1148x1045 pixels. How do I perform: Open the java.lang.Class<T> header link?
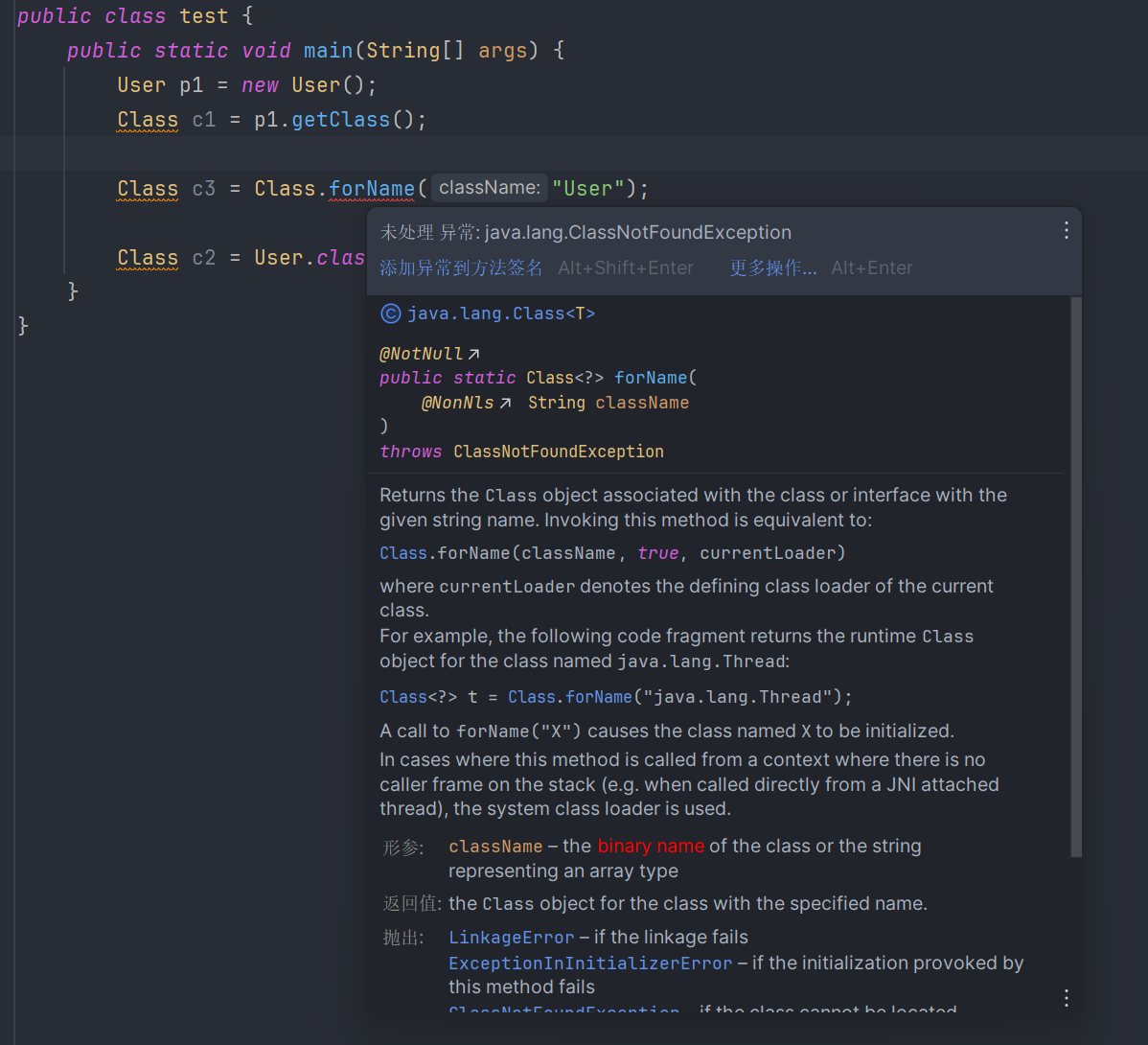500,313
